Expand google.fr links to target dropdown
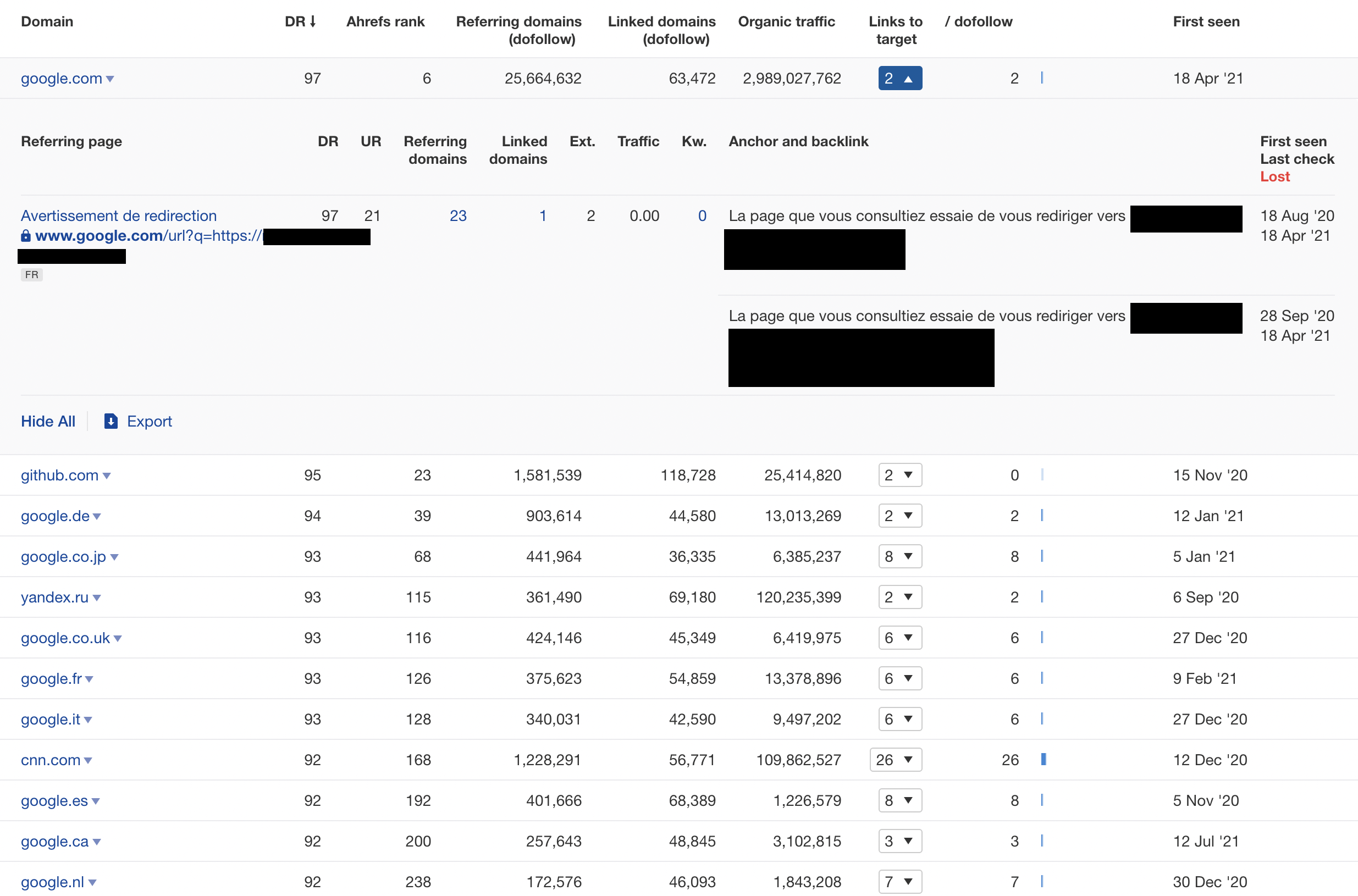1358x896 pixels. 899,678
